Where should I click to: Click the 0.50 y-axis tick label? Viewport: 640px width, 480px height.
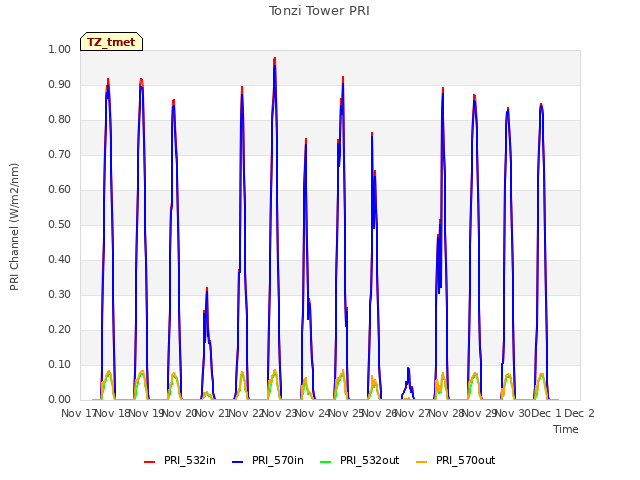point(60,224)
